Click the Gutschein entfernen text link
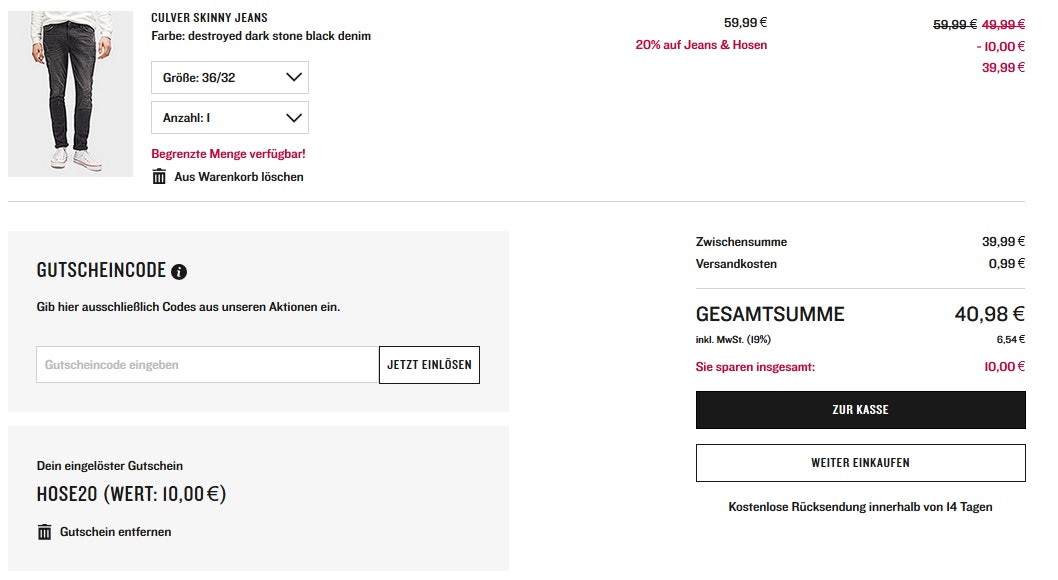The image size is (1058, 580). (115, 532)
